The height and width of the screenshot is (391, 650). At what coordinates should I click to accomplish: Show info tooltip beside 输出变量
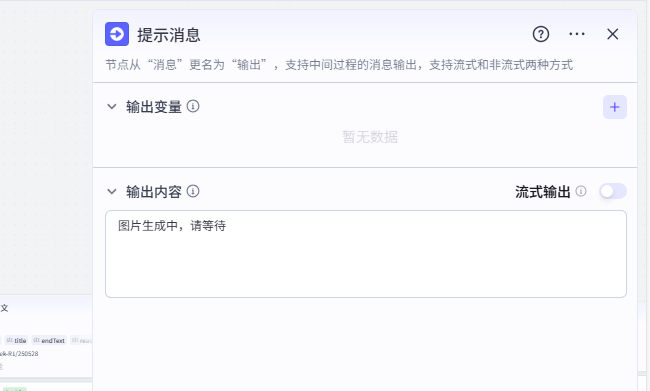[193, 107]
